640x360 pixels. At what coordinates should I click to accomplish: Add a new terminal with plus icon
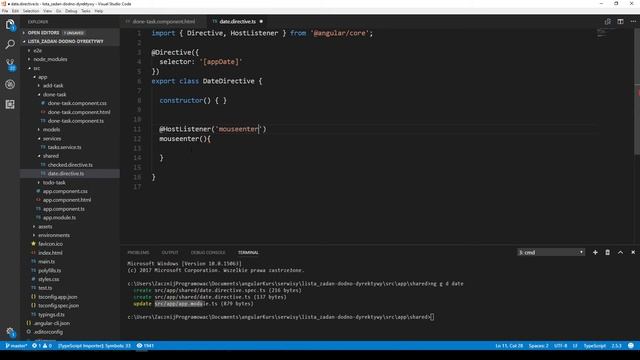[595, 253]
